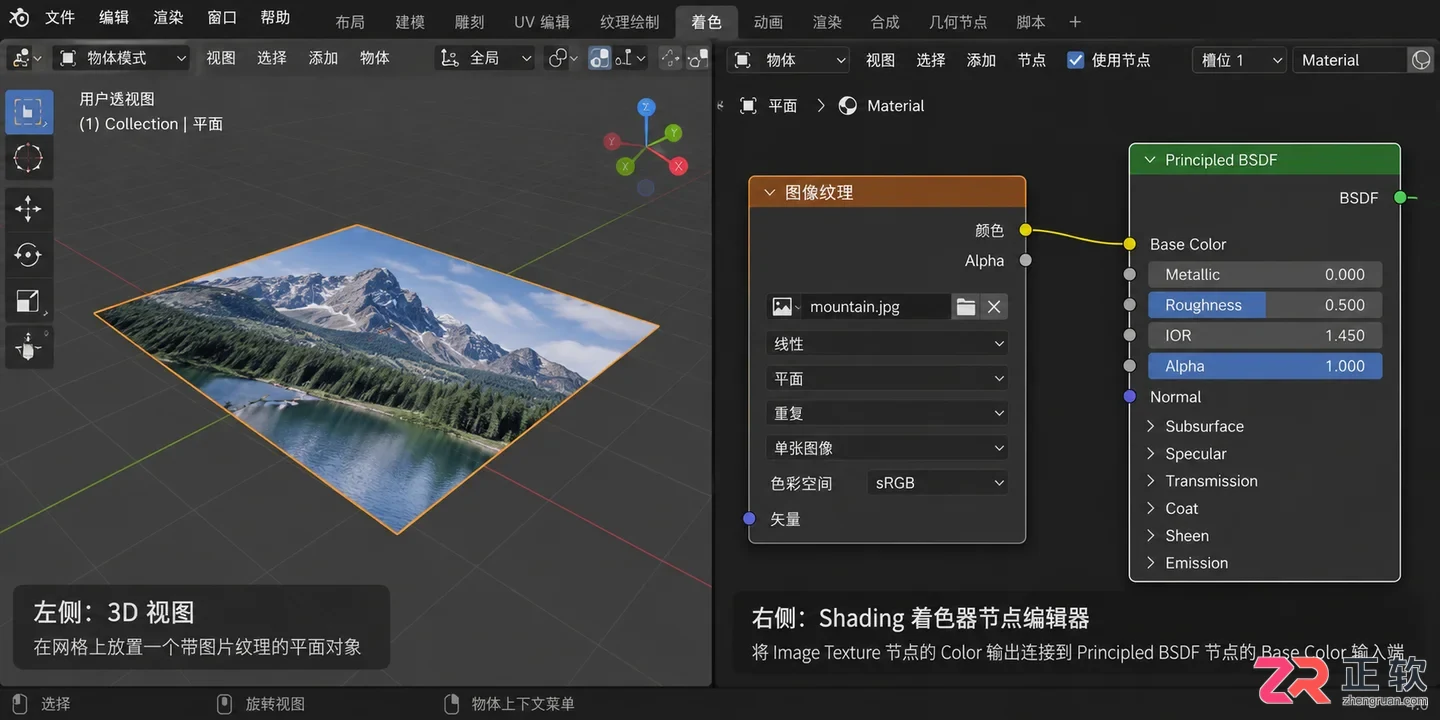Open node editor 节点 menu

point(1032,60)
